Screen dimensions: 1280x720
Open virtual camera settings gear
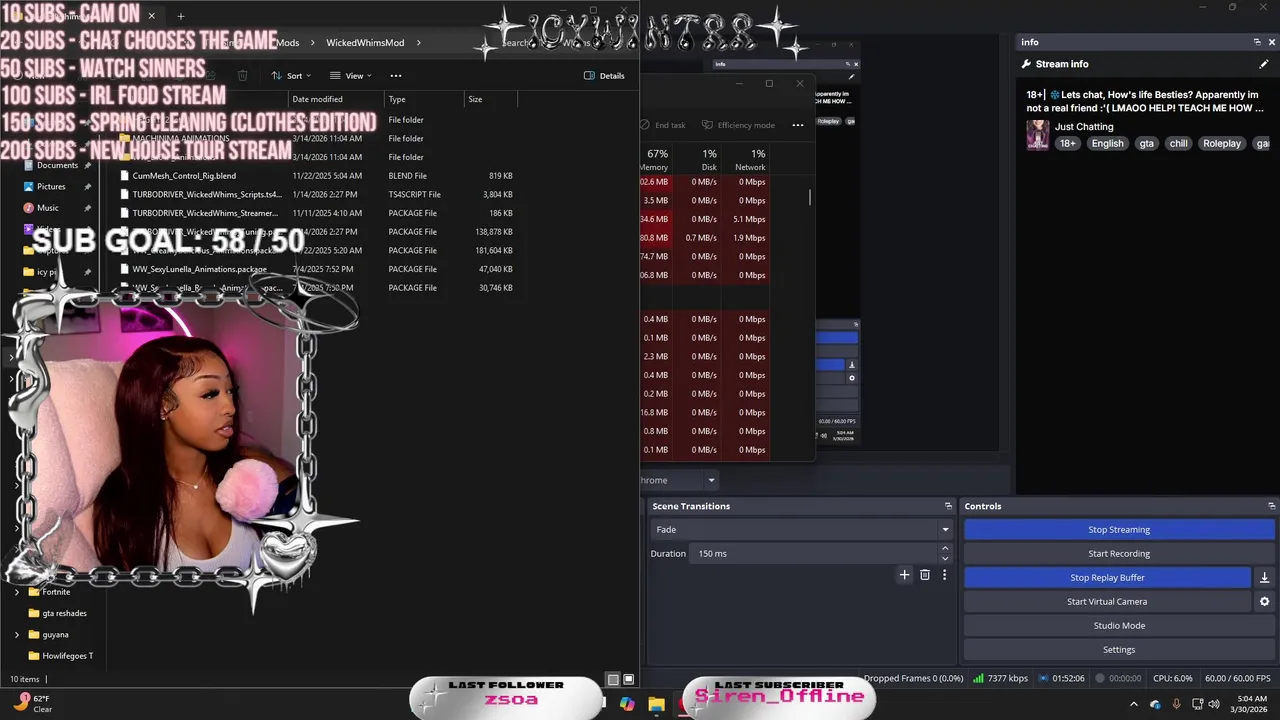pyautogui.click(x=1264, y=601)
